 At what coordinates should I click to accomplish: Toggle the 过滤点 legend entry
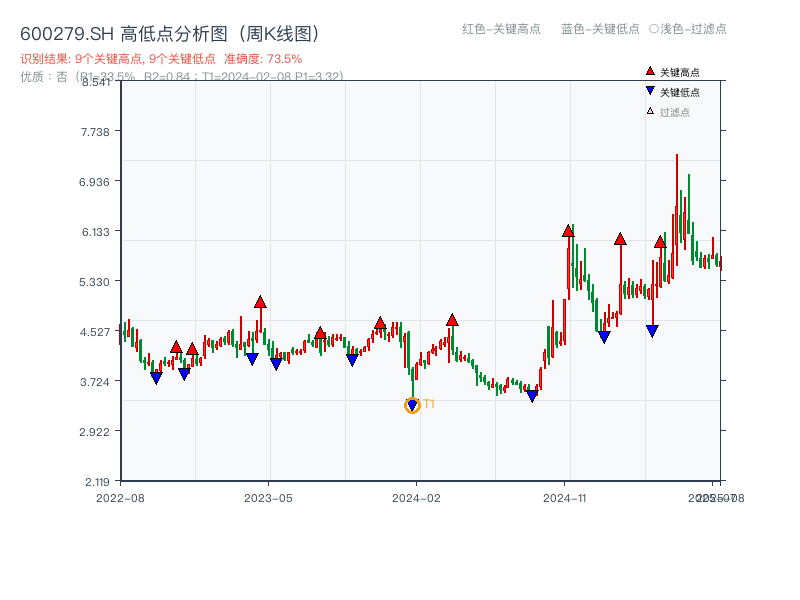coord(674,112)
